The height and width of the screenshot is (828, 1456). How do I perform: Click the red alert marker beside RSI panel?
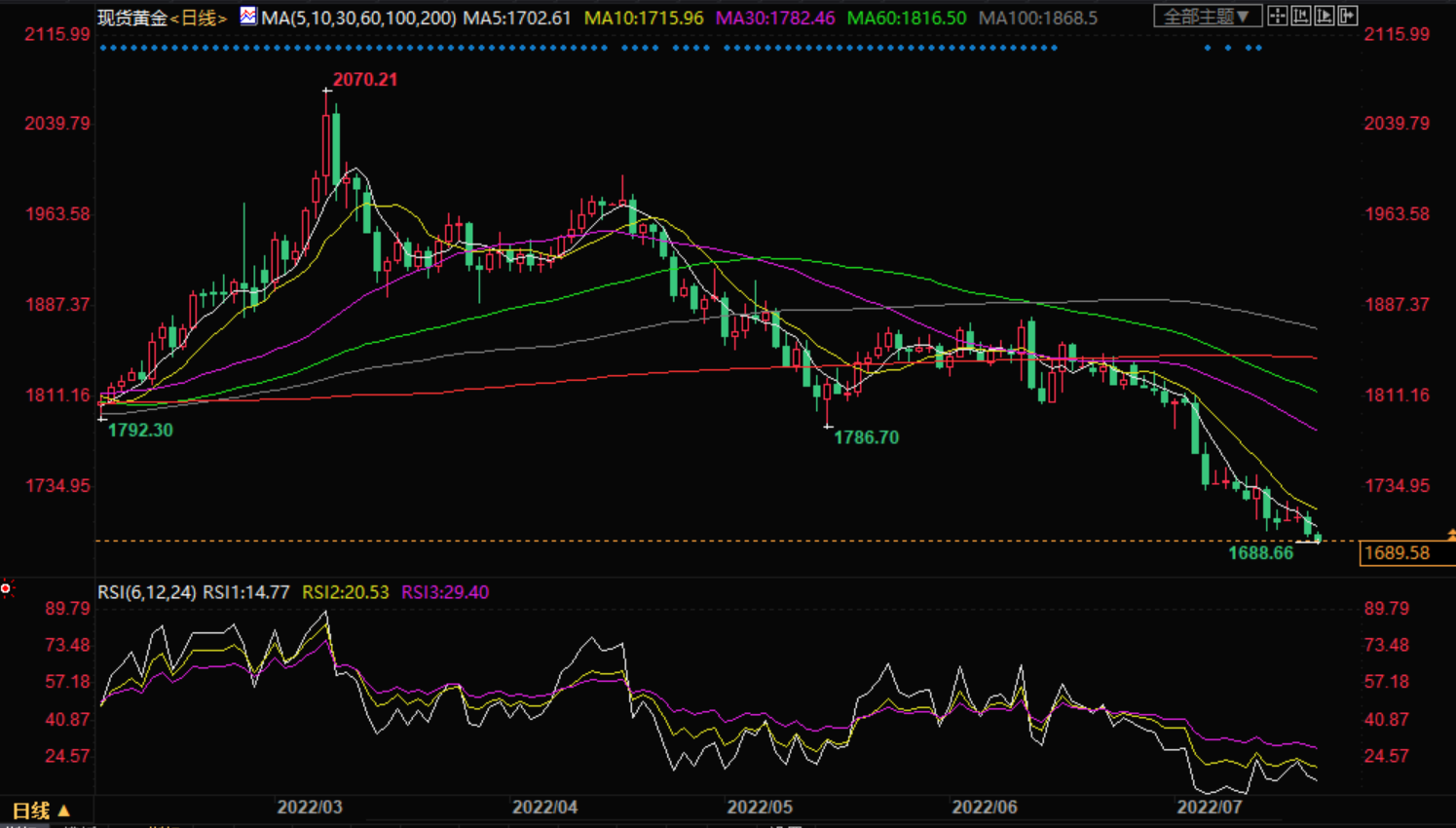(6, 588)
